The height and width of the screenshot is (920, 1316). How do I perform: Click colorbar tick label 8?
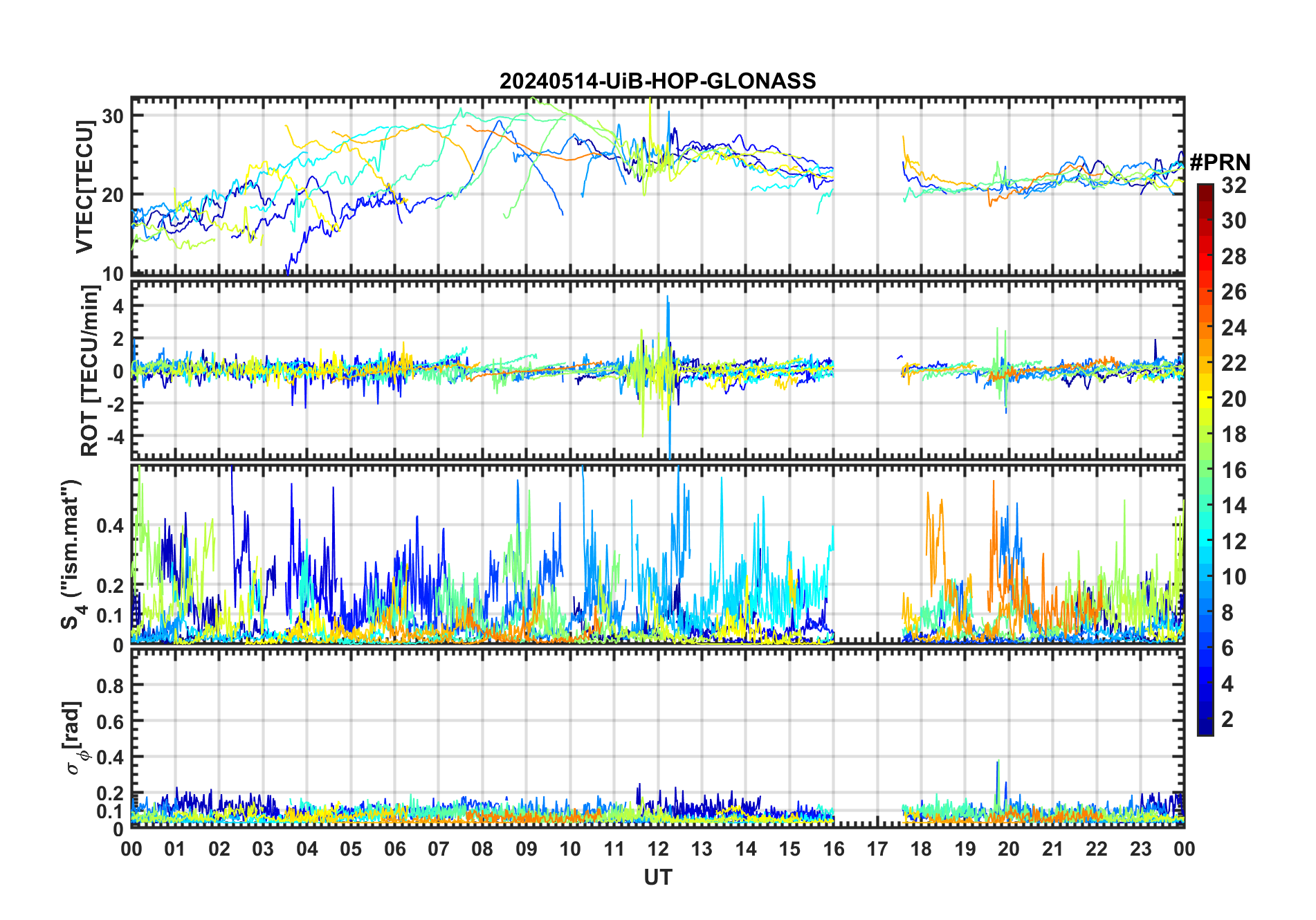click(1227, 612)
